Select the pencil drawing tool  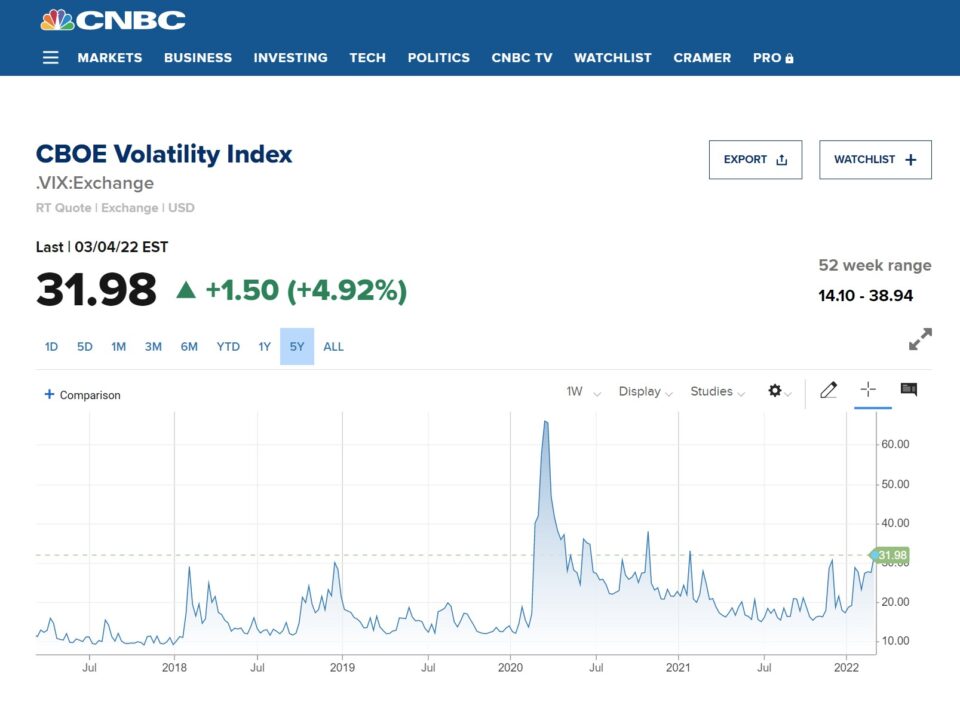[828, 391]
